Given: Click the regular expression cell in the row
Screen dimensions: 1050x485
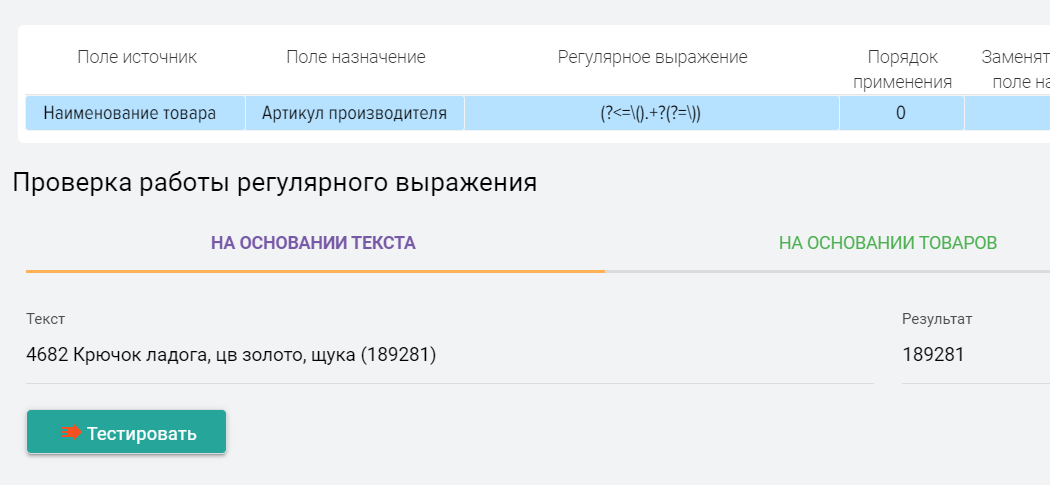Looking at the screenshot, I should pos(651,113).
